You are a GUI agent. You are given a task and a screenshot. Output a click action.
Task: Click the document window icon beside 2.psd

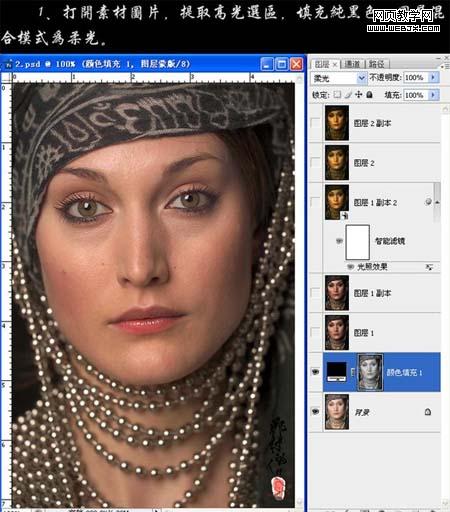(8, 64)
